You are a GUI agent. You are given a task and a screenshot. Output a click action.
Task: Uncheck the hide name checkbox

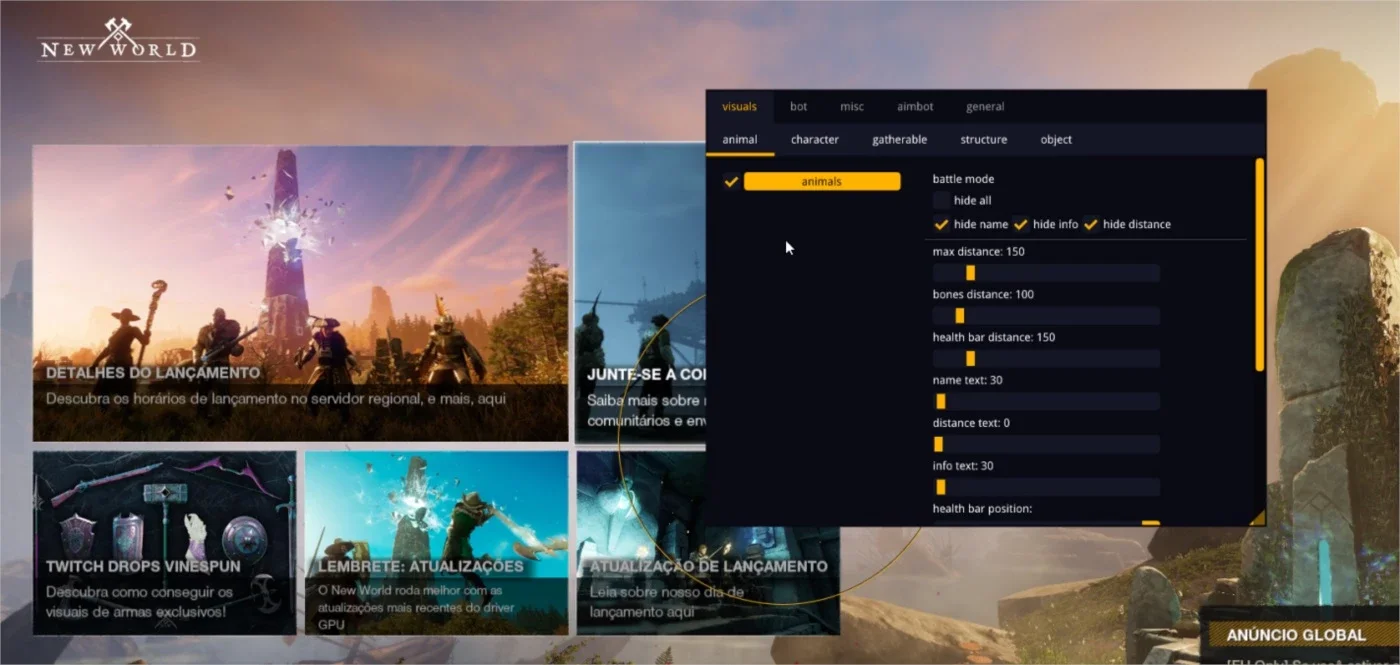pyautogui.click(x=941, y=224)
